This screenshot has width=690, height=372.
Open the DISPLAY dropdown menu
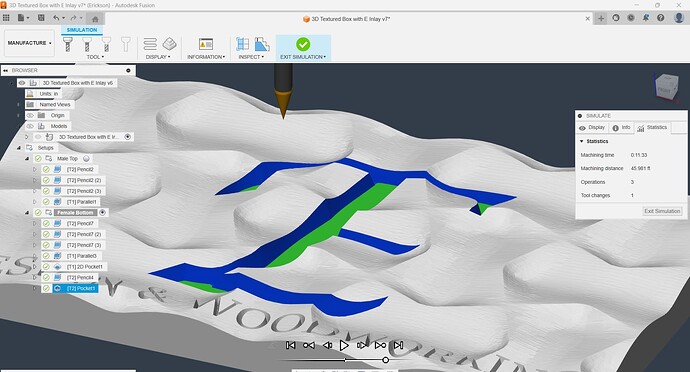click(158, 57)
